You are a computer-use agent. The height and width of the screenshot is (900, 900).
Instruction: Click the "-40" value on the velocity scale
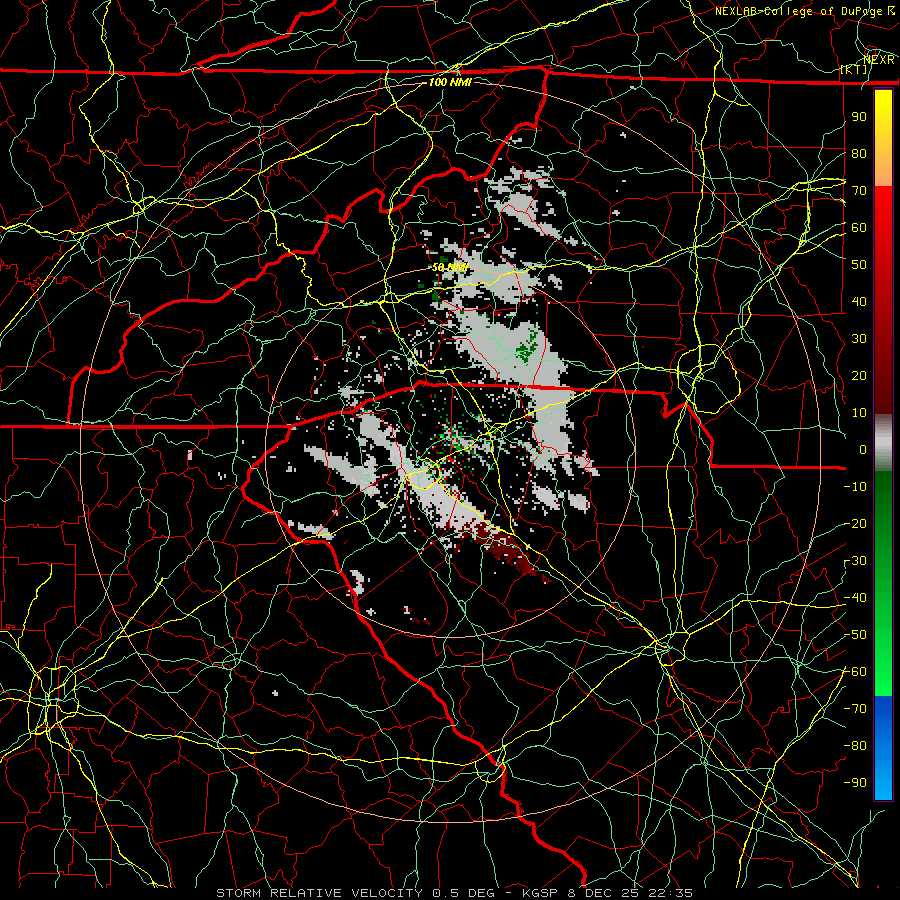[855, 598]
